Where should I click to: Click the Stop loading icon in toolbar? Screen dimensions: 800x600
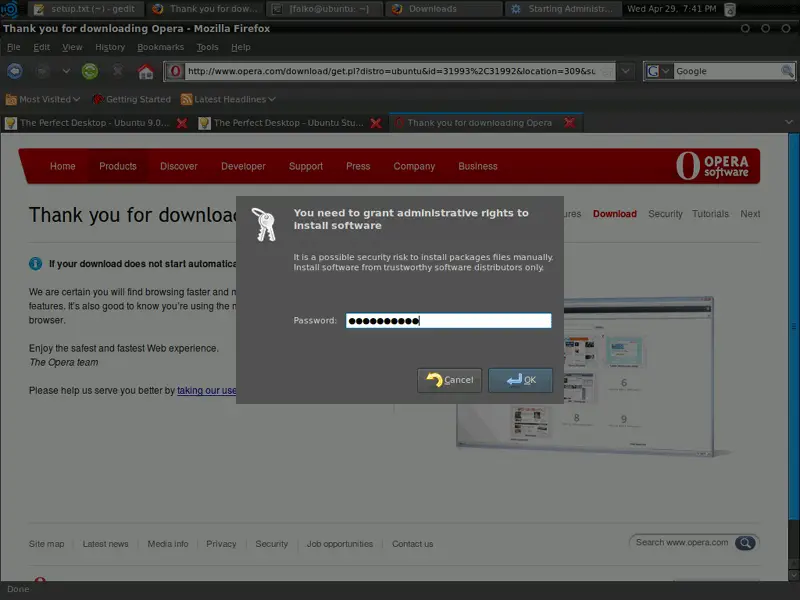118,71
